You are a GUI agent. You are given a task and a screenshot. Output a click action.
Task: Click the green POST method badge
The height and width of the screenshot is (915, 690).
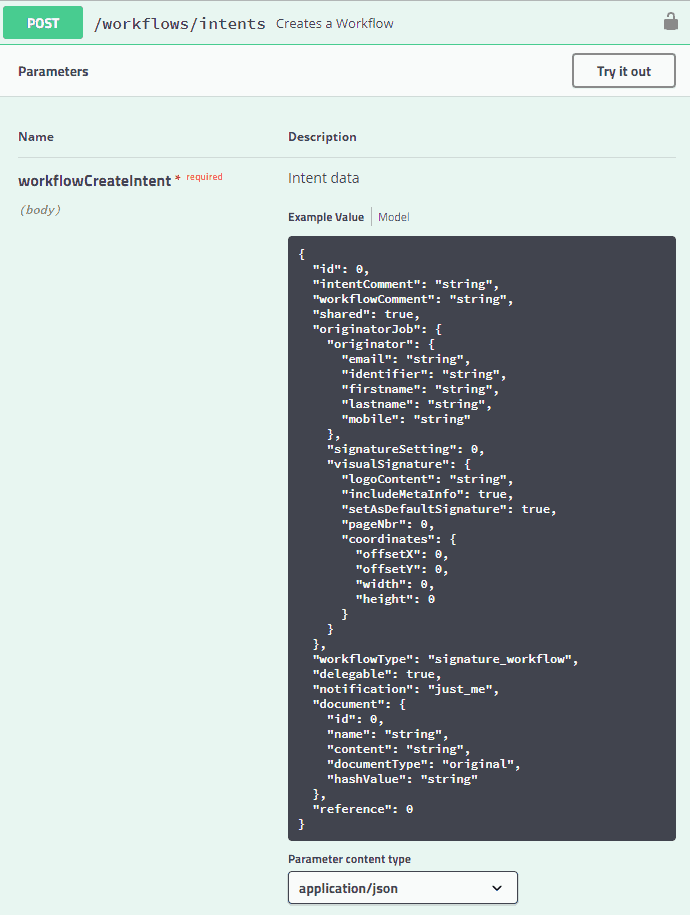click(x=43, y=23)
